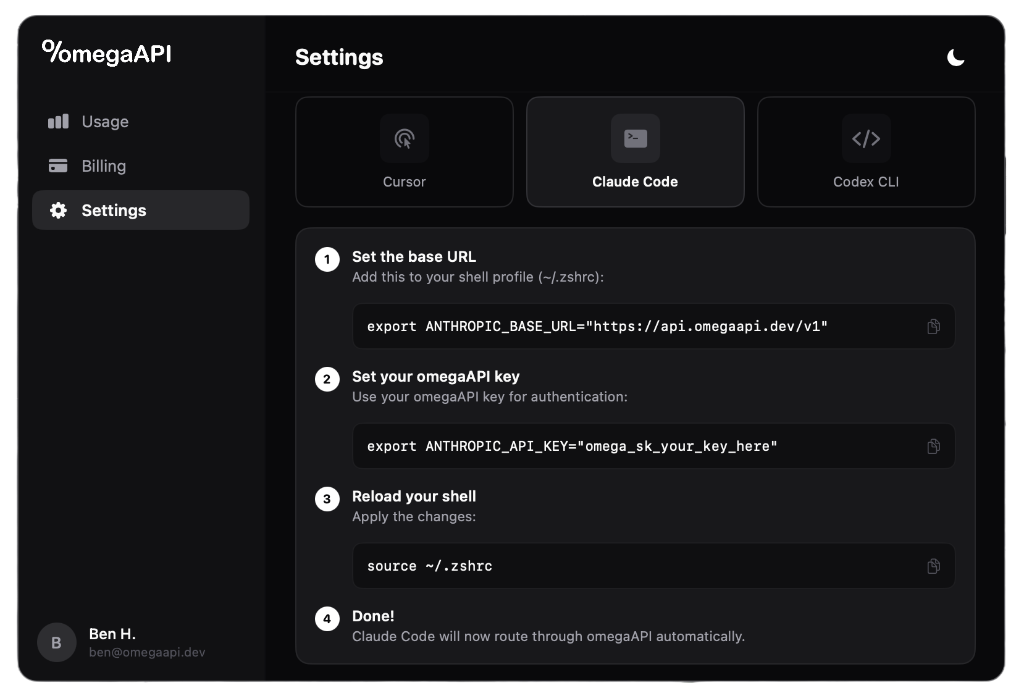Viewport: 1024px width, 697px height.
Task: Switch to the Cursor setup tab
Action: (x=404, y=152)
